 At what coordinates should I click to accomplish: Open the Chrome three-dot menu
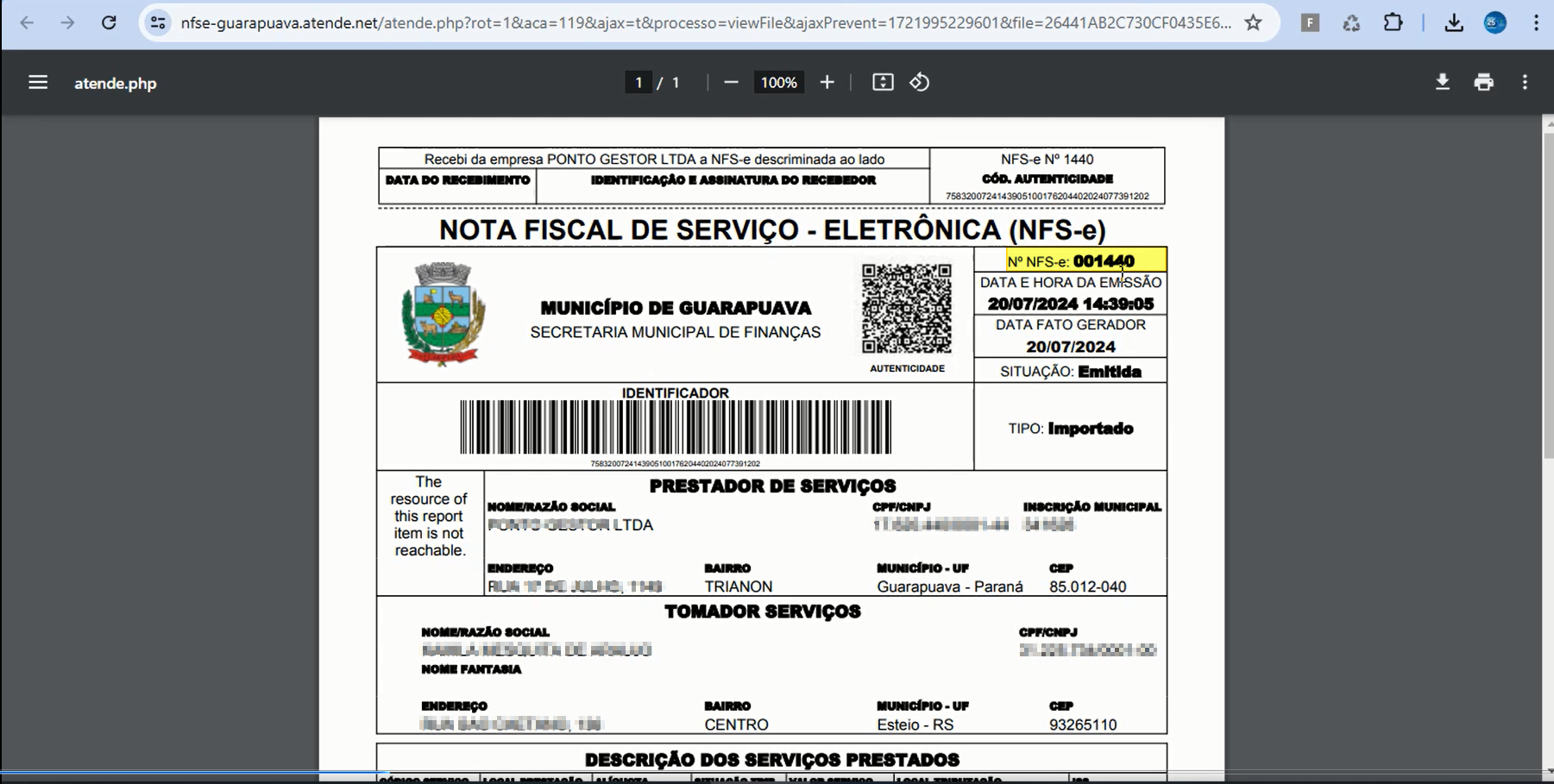[1536, 23]
